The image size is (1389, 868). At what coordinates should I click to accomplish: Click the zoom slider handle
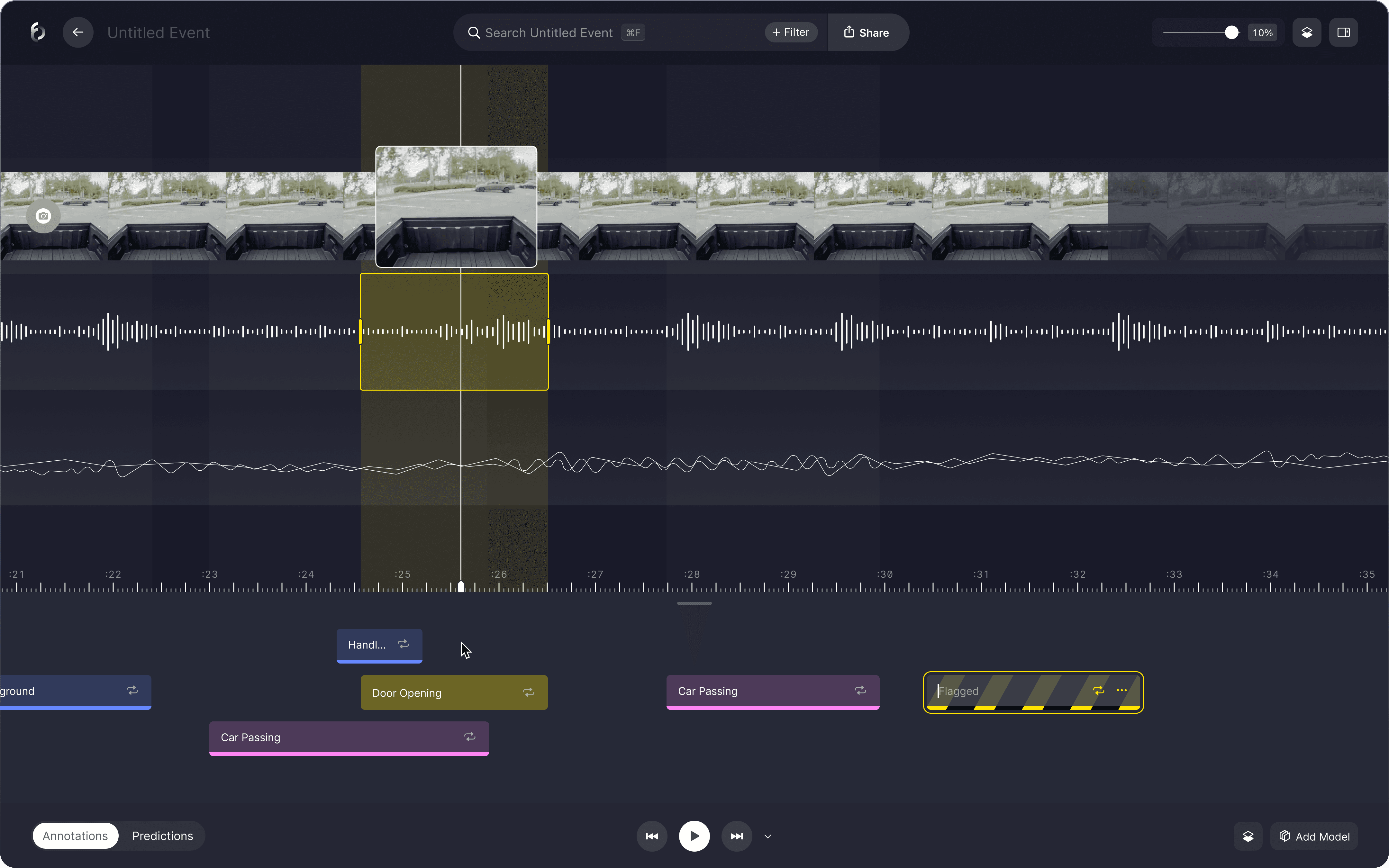pos(1231,33)
